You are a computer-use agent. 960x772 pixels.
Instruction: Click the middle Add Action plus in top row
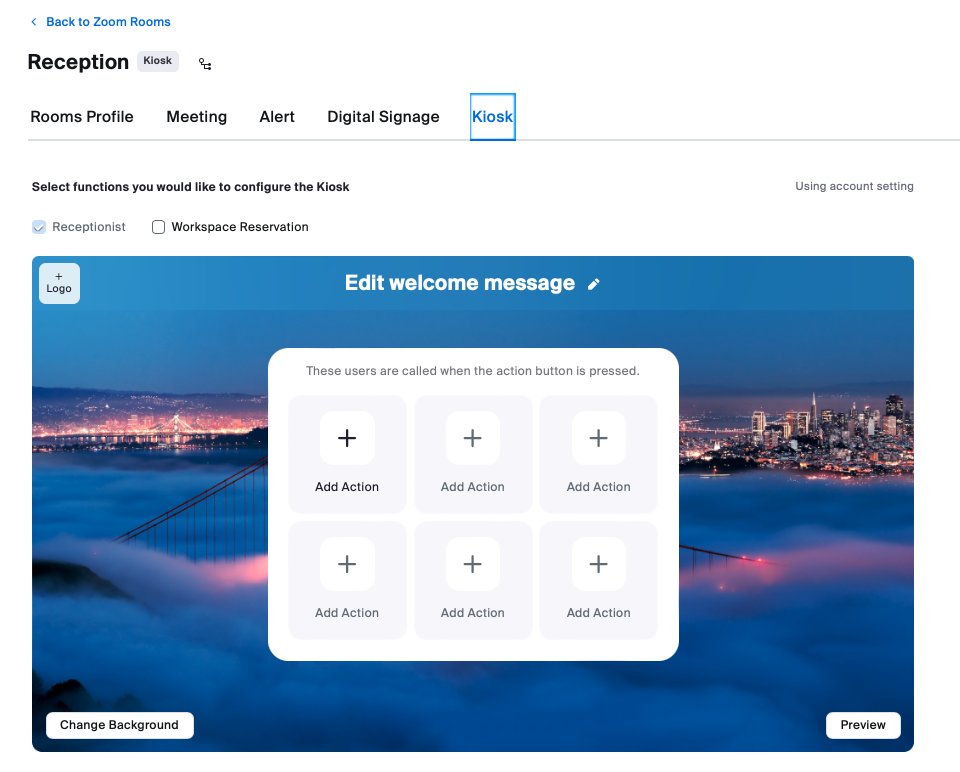(473, 438)
